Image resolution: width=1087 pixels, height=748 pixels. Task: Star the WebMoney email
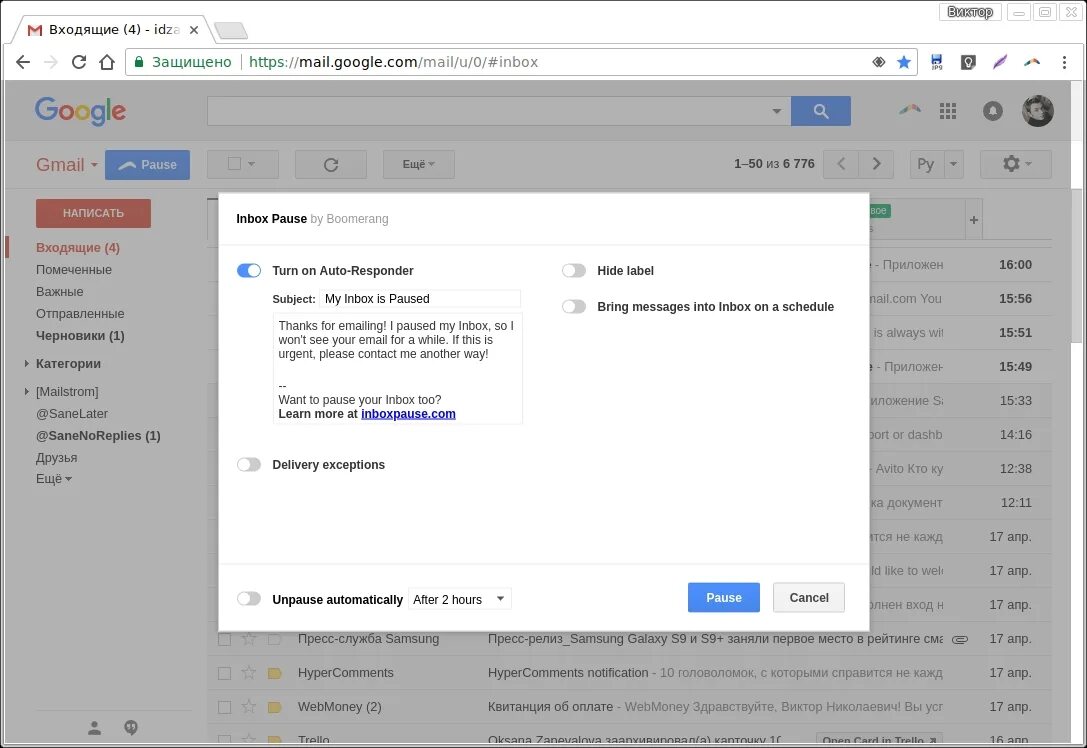[x=248, y=706]
